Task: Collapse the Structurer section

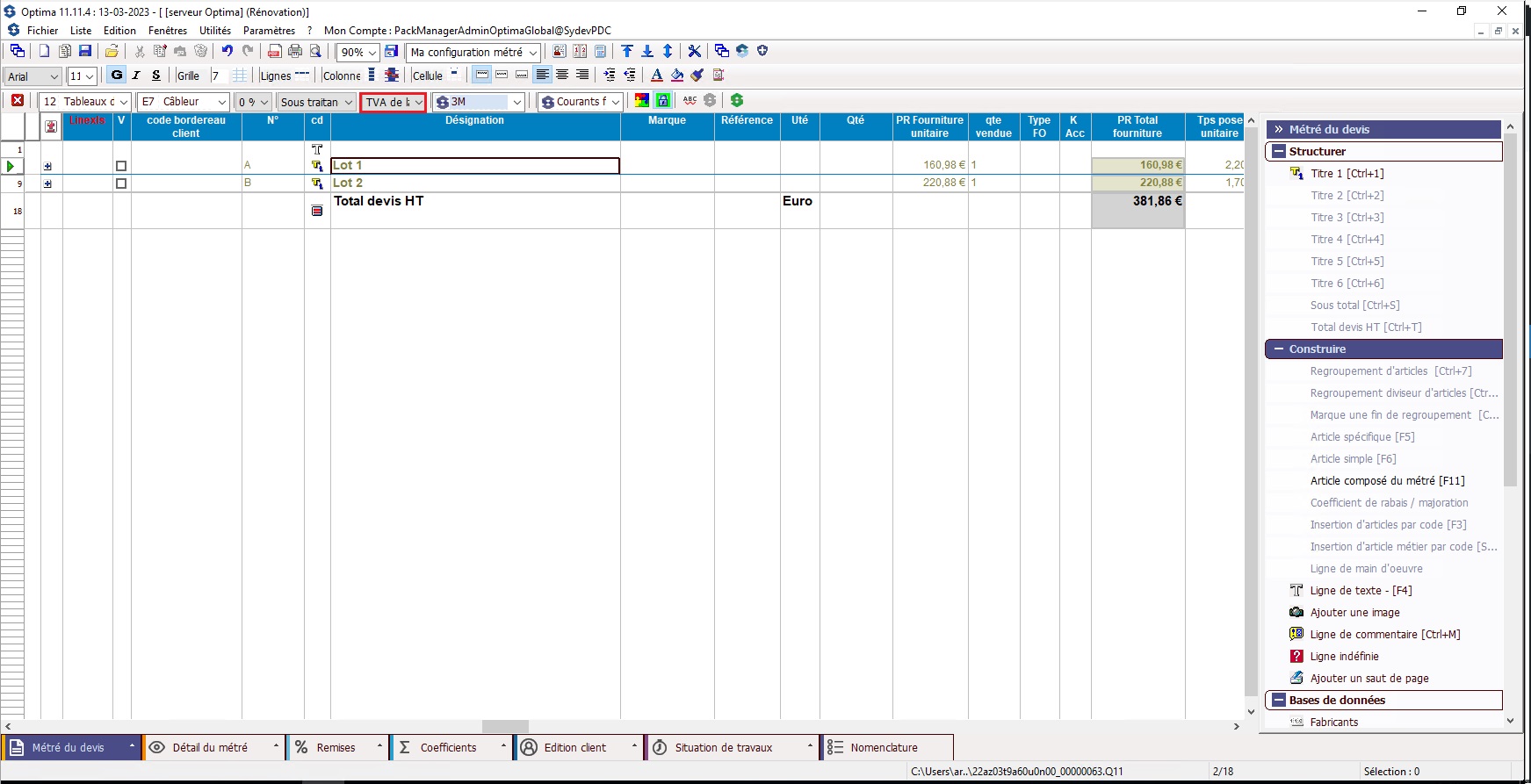Action: coord(1279,152)
